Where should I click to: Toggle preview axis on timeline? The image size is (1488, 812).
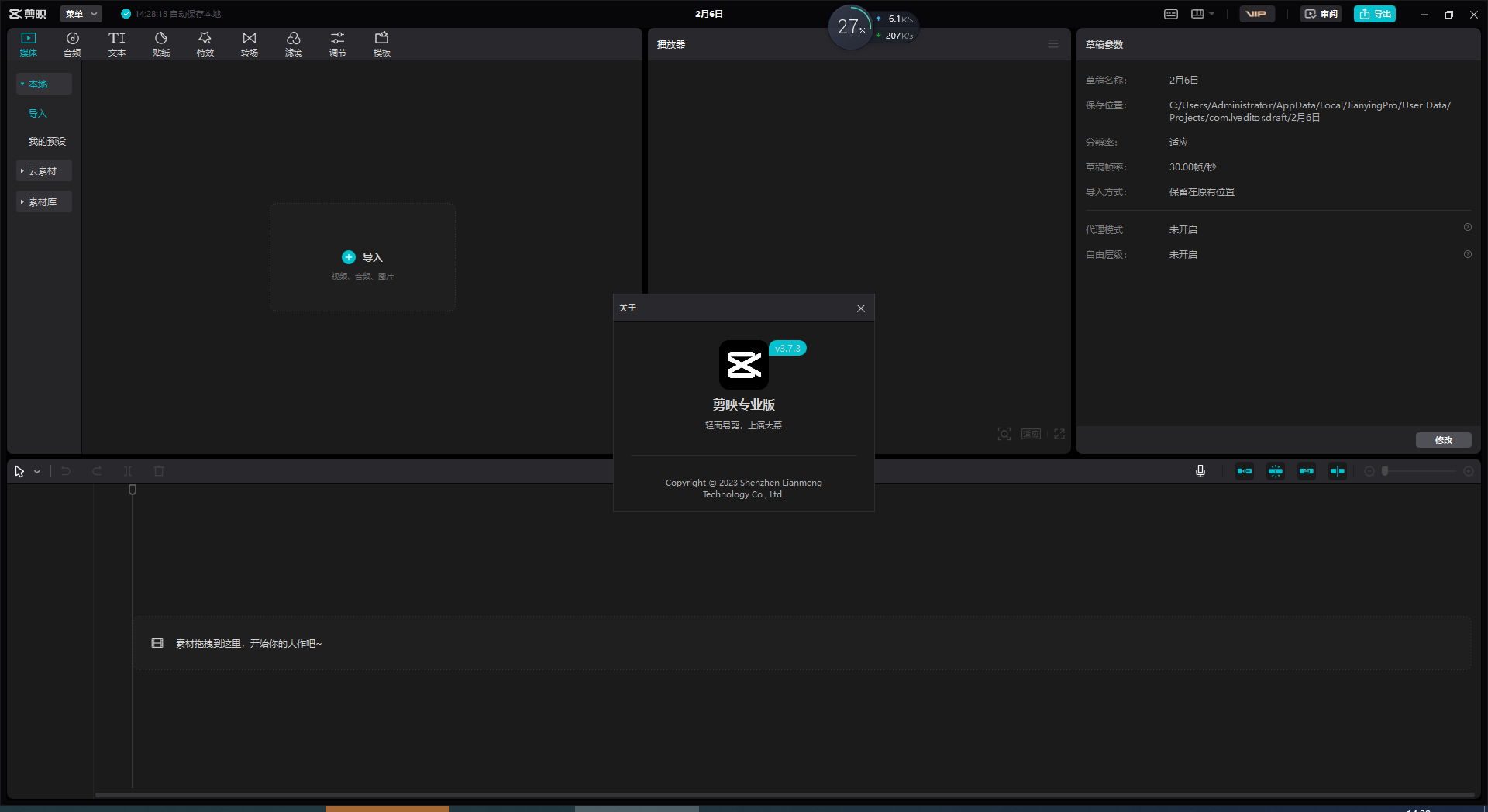pyautogui.click(x=1338, y=471)
